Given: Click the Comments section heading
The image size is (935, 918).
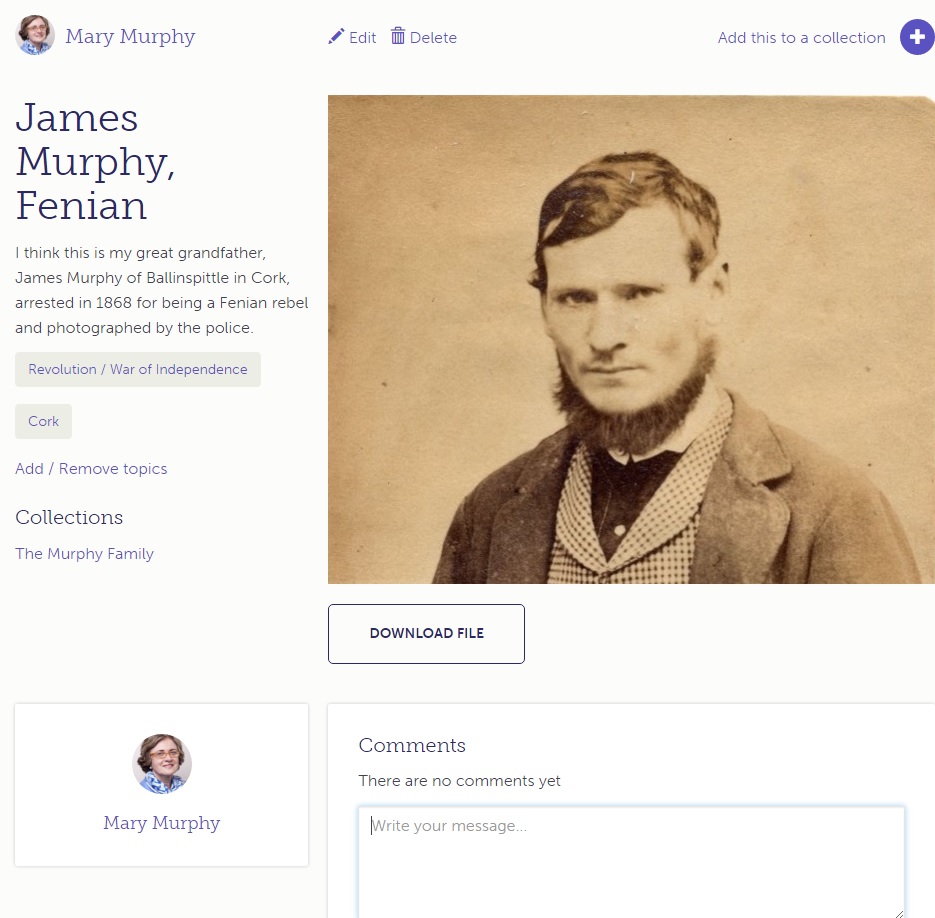Looking at the screenshot, I should (412, 745).
